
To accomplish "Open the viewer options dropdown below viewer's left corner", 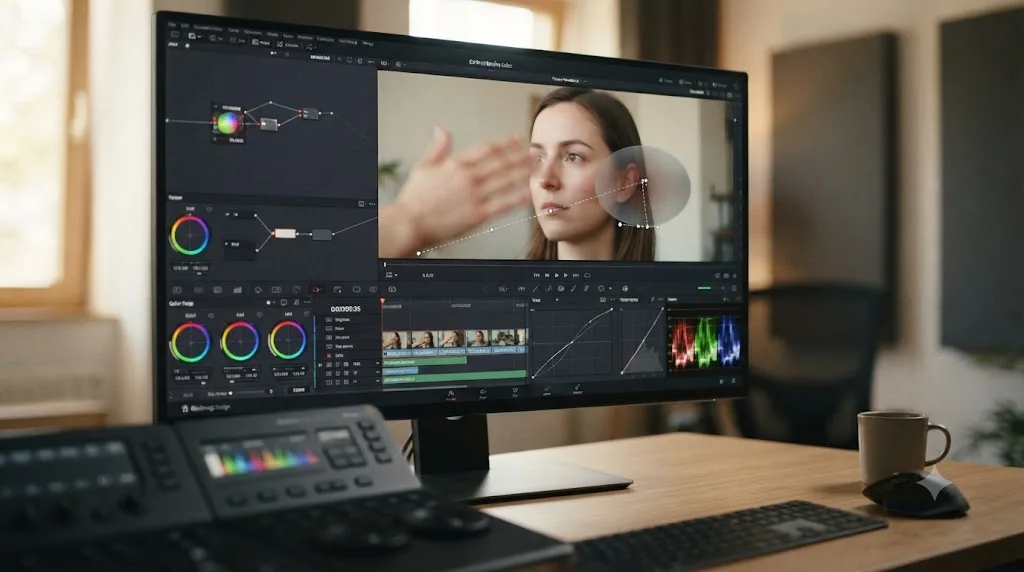I will tap(389, 275).
